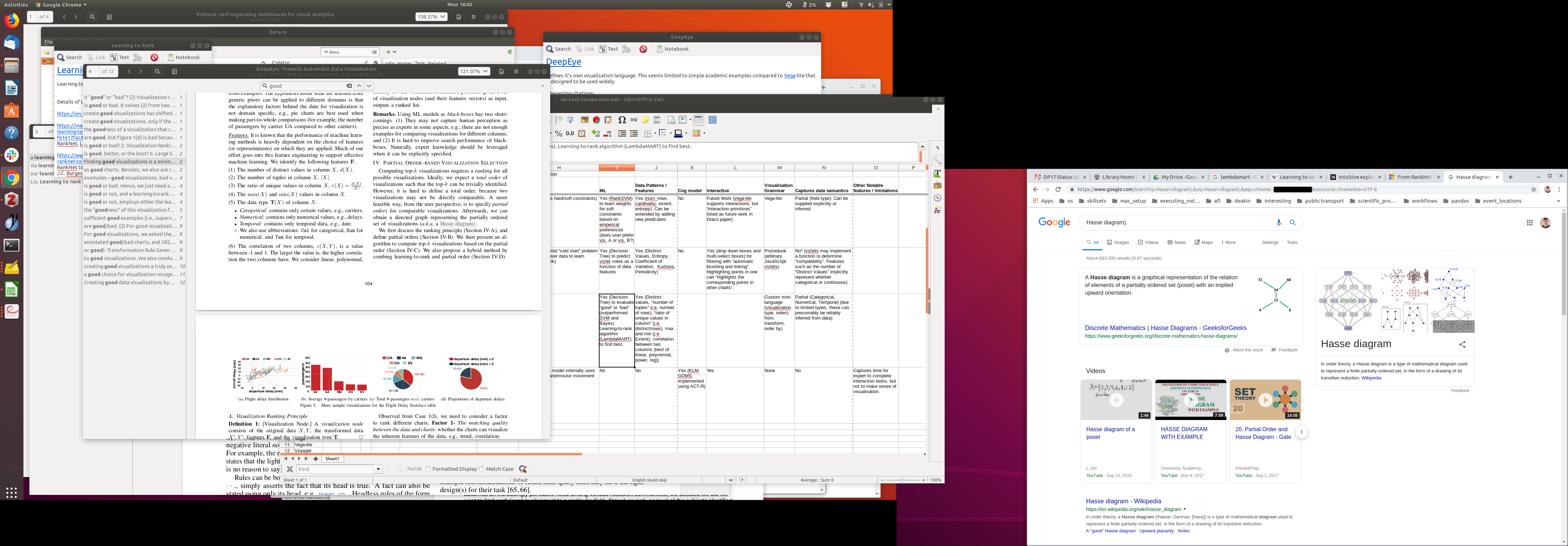Open the DeepEye link in the note window
Viewport: 1568px width, 546px height.
(563, 62)
